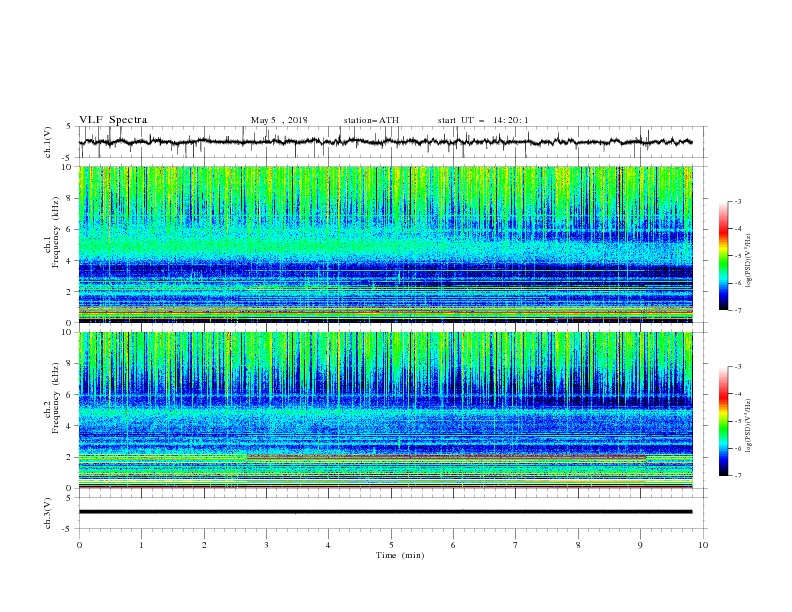Click the "-7" tick on ch.2 color bar

pos(737,476)
